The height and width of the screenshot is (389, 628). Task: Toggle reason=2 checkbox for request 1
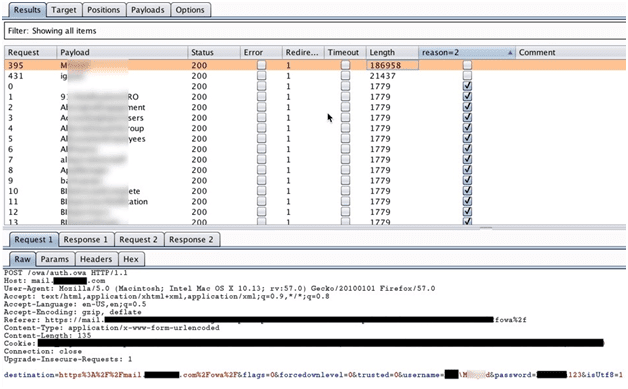coord(467,97)
